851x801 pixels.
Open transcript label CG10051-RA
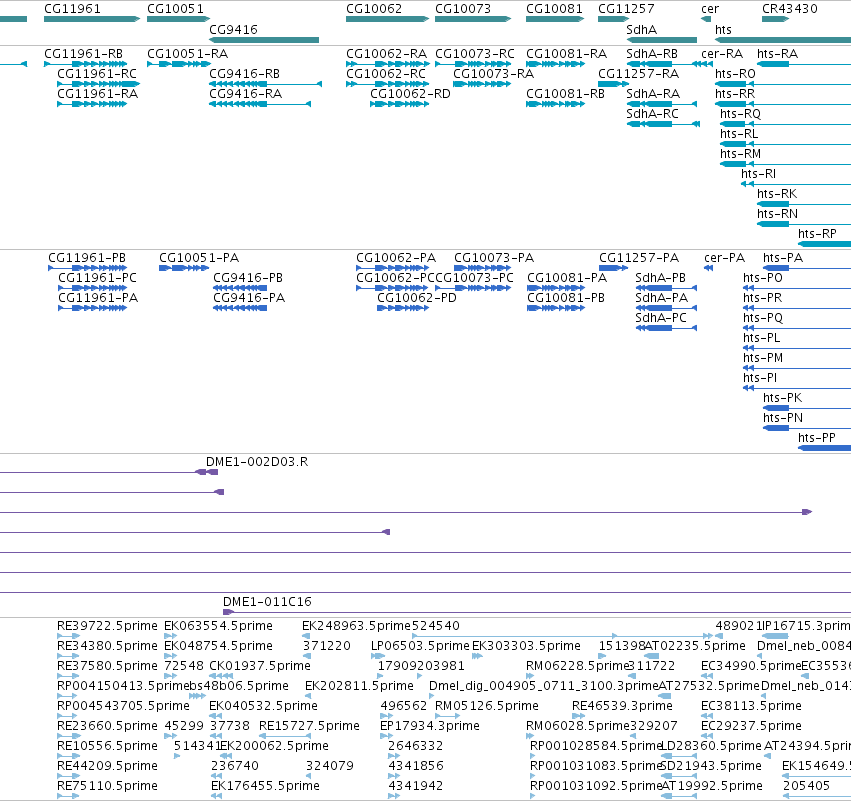(x=187, y=54)
